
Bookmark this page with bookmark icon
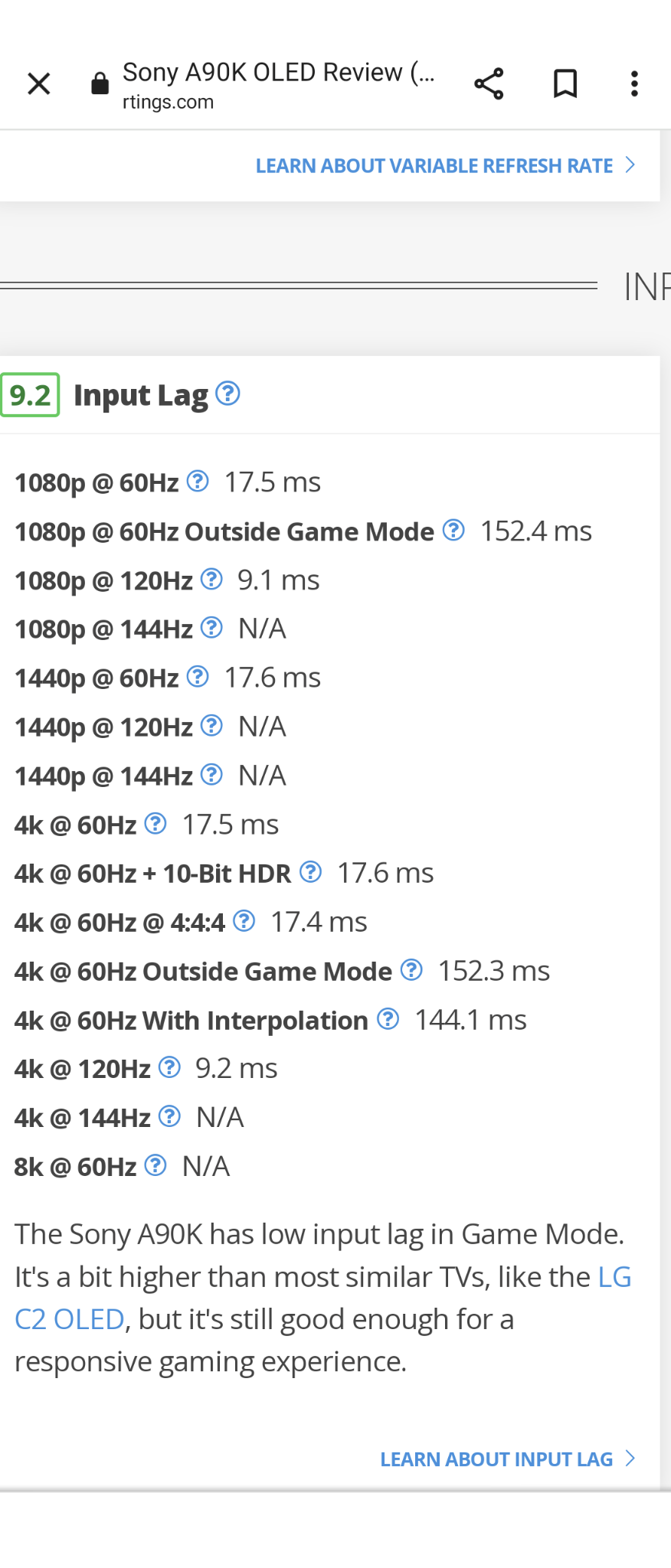(x=565, y=83)
